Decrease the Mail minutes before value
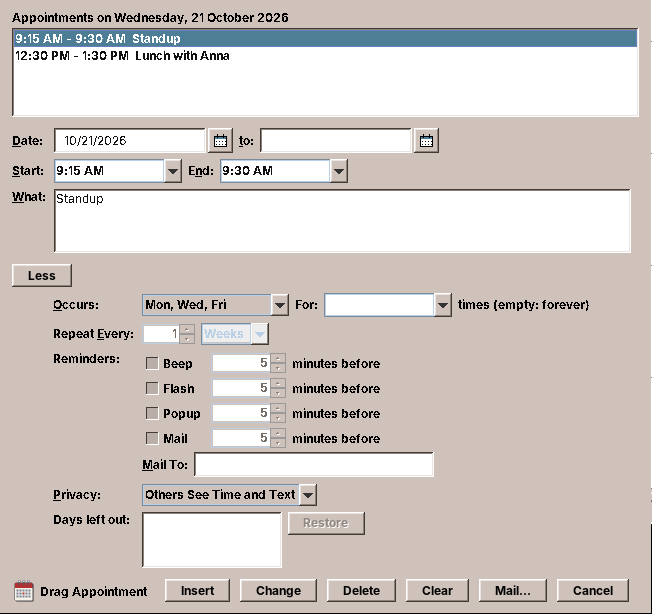Screen dimensions: 652x614 pyautogui.click(x=278, y=443)
